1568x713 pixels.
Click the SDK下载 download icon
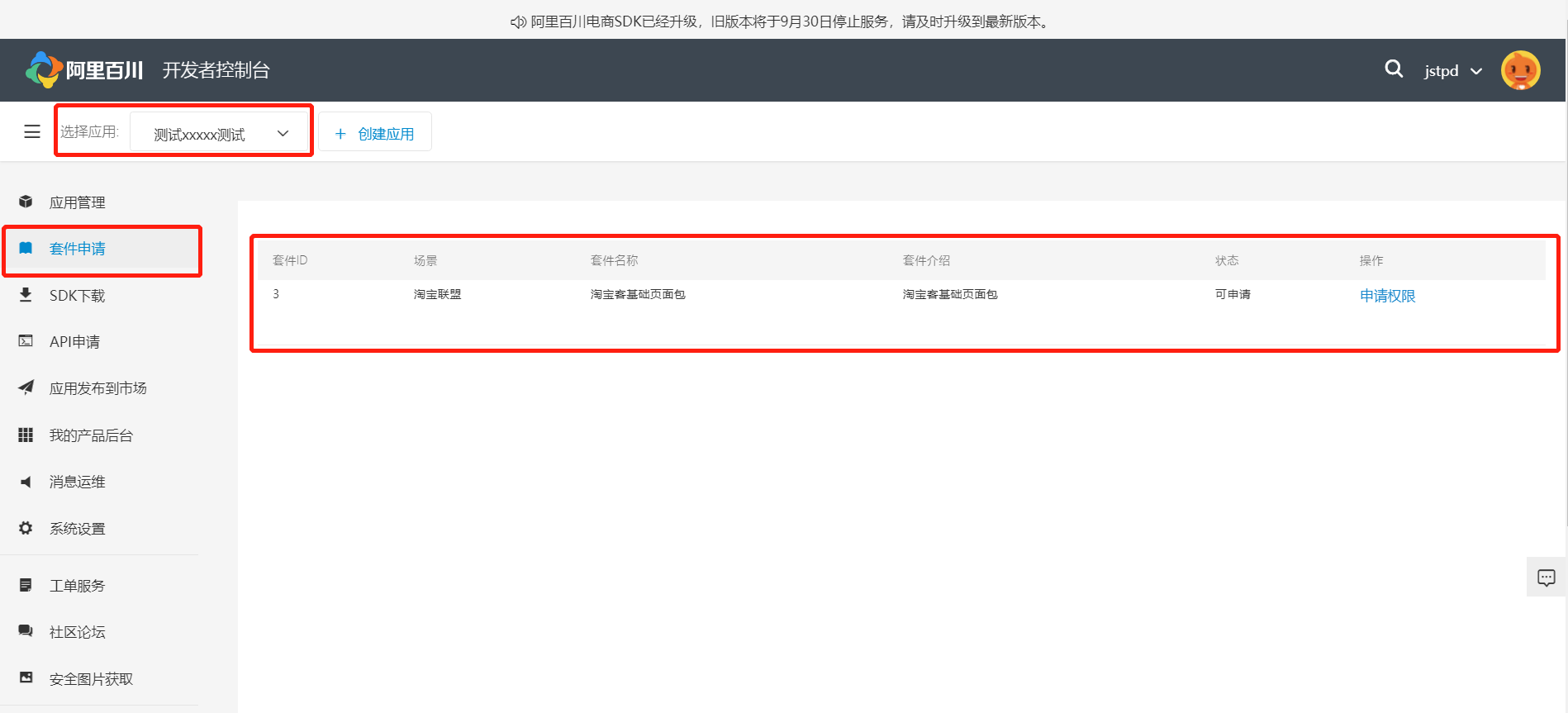pyautogui.click(x=26, y=295)
